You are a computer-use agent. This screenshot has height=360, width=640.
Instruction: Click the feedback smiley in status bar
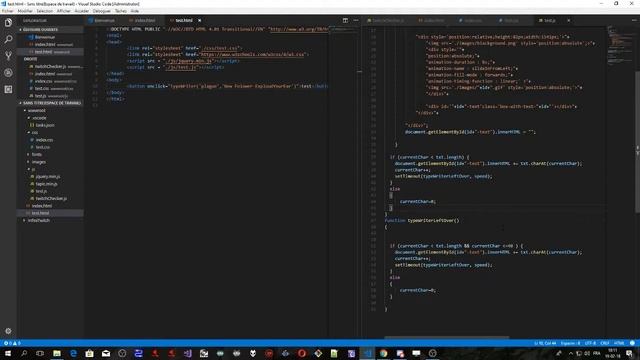coord(632,343)
